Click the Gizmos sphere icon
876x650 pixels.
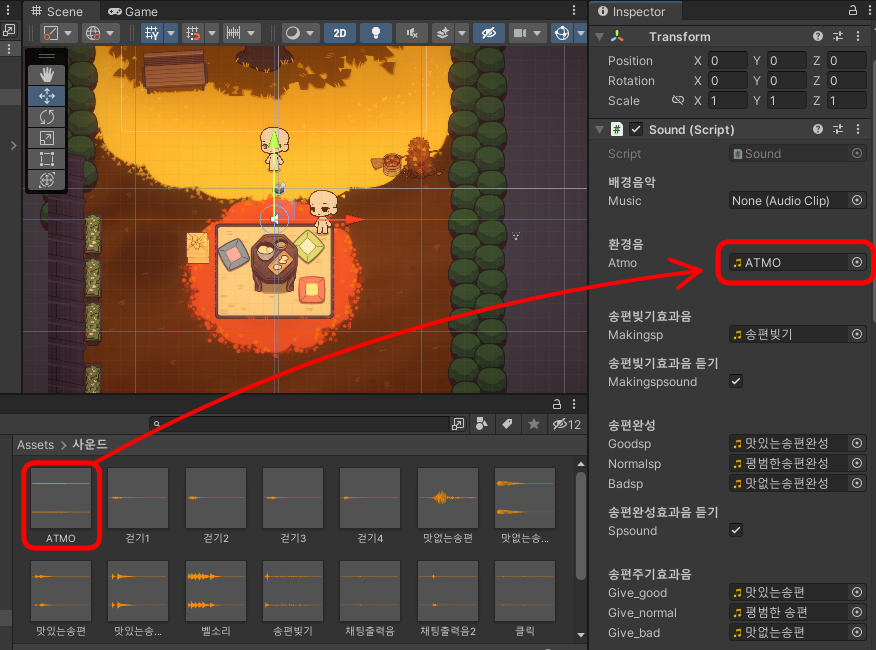pyautogui.click(x=561, y=33)
